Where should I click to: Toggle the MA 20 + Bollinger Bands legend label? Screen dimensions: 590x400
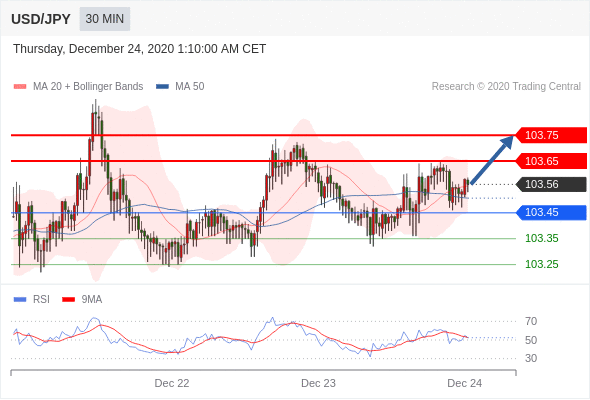click(x=88, y=87)
